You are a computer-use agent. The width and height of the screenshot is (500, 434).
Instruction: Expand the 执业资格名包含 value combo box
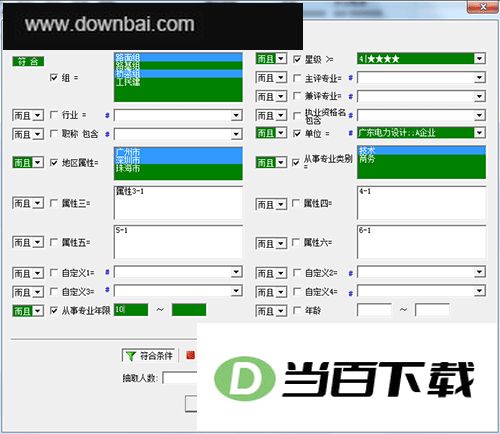point(479,115)
